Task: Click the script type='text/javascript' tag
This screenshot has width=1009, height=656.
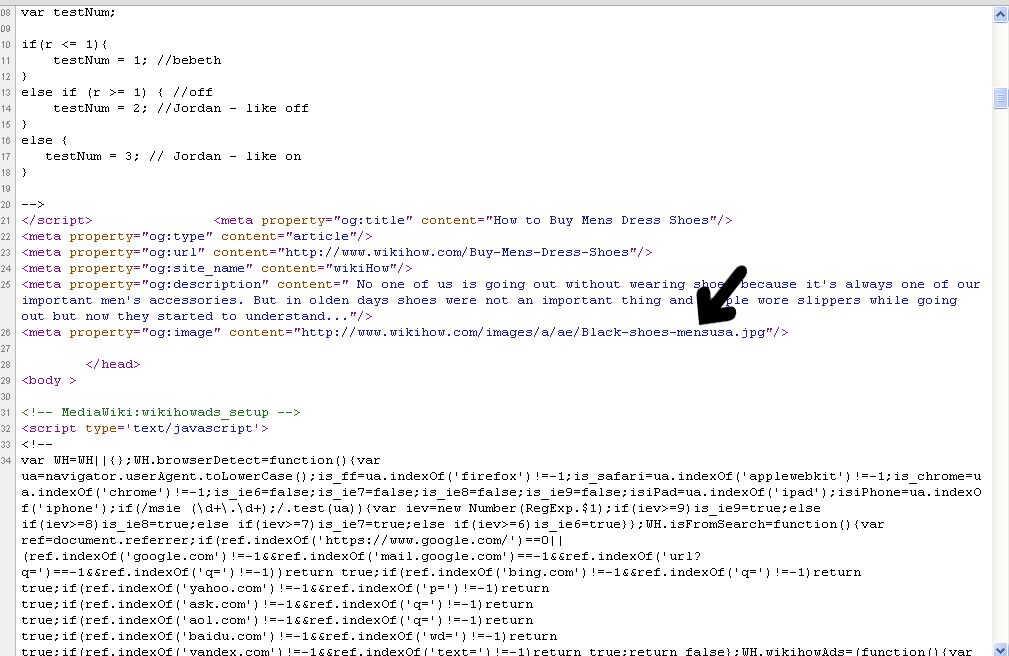Action: (x=145, y=429)
